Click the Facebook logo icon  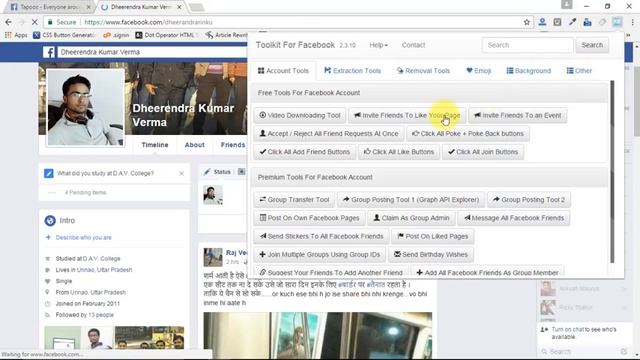pyautogui.click(x=49, y=52)
